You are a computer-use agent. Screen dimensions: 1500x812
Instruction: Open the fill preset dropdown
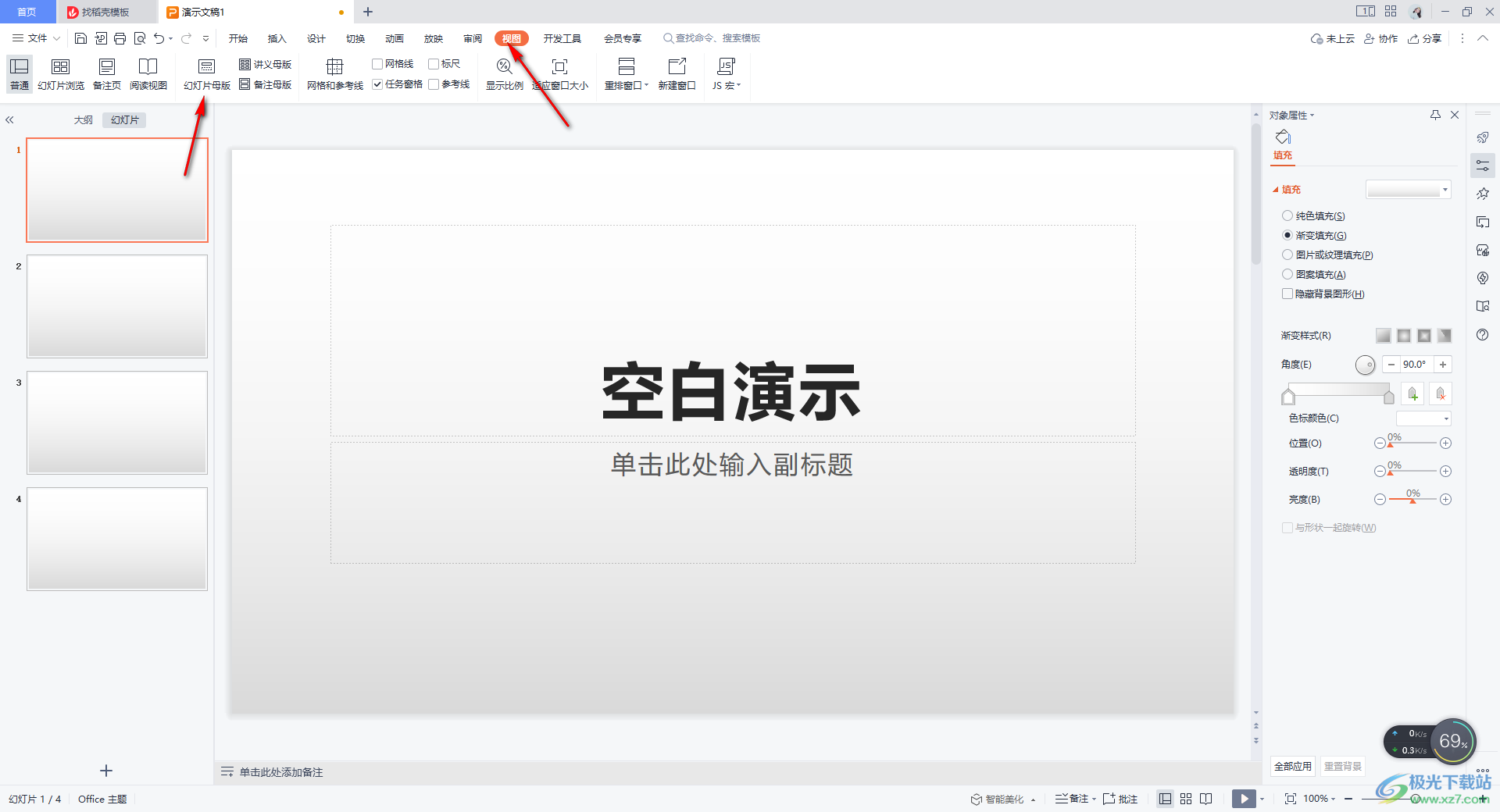point(1408,190)
